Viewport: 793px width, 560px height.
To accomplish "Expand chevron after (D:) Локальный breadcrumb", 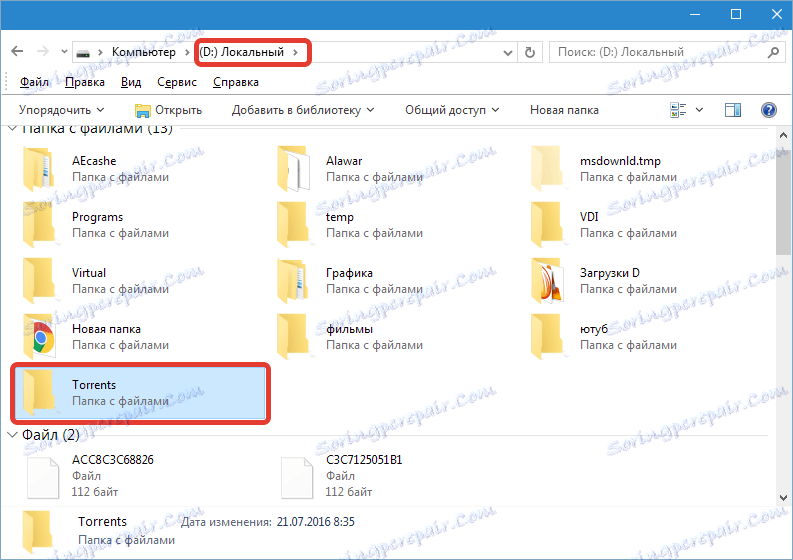I will coord(295,52).
